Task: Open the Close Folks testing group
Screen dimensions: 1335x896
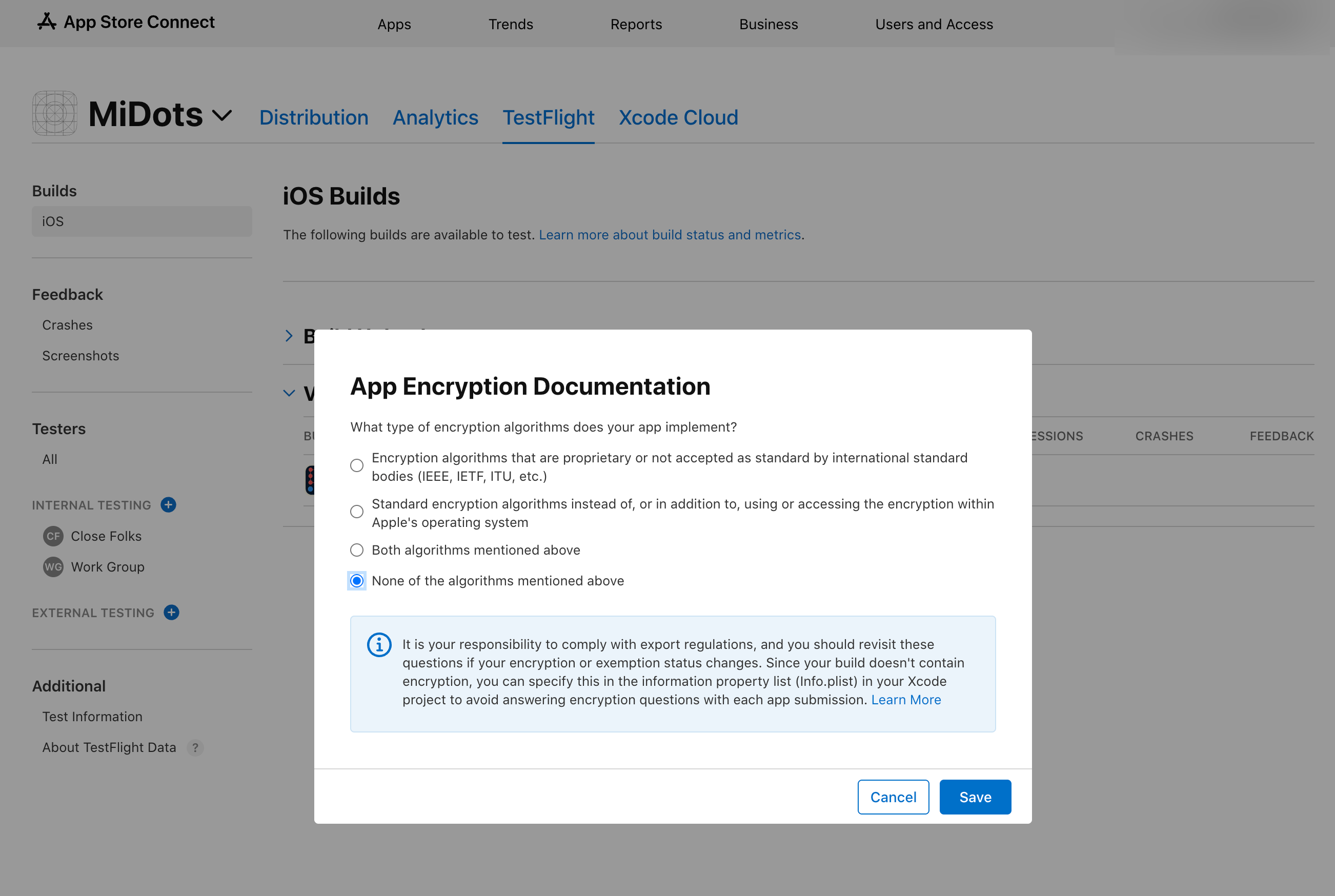Action: (106, 536)
